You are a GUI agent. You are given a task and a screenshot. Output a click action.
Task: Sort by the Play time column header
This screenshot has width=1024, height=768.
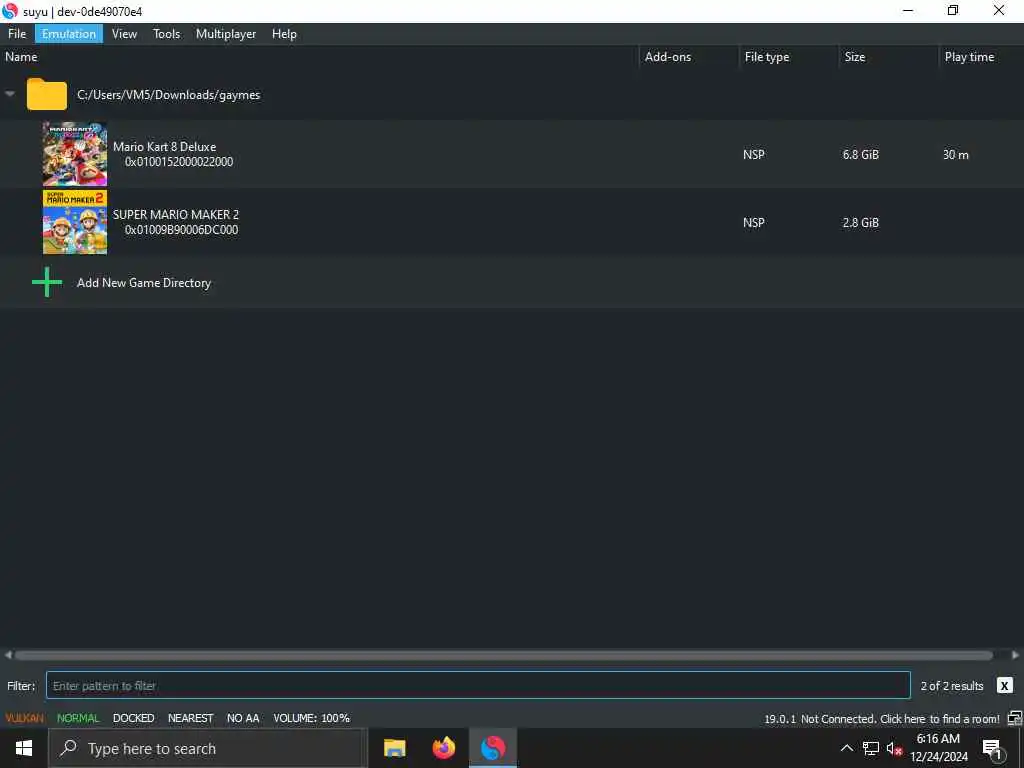(969, 57)
